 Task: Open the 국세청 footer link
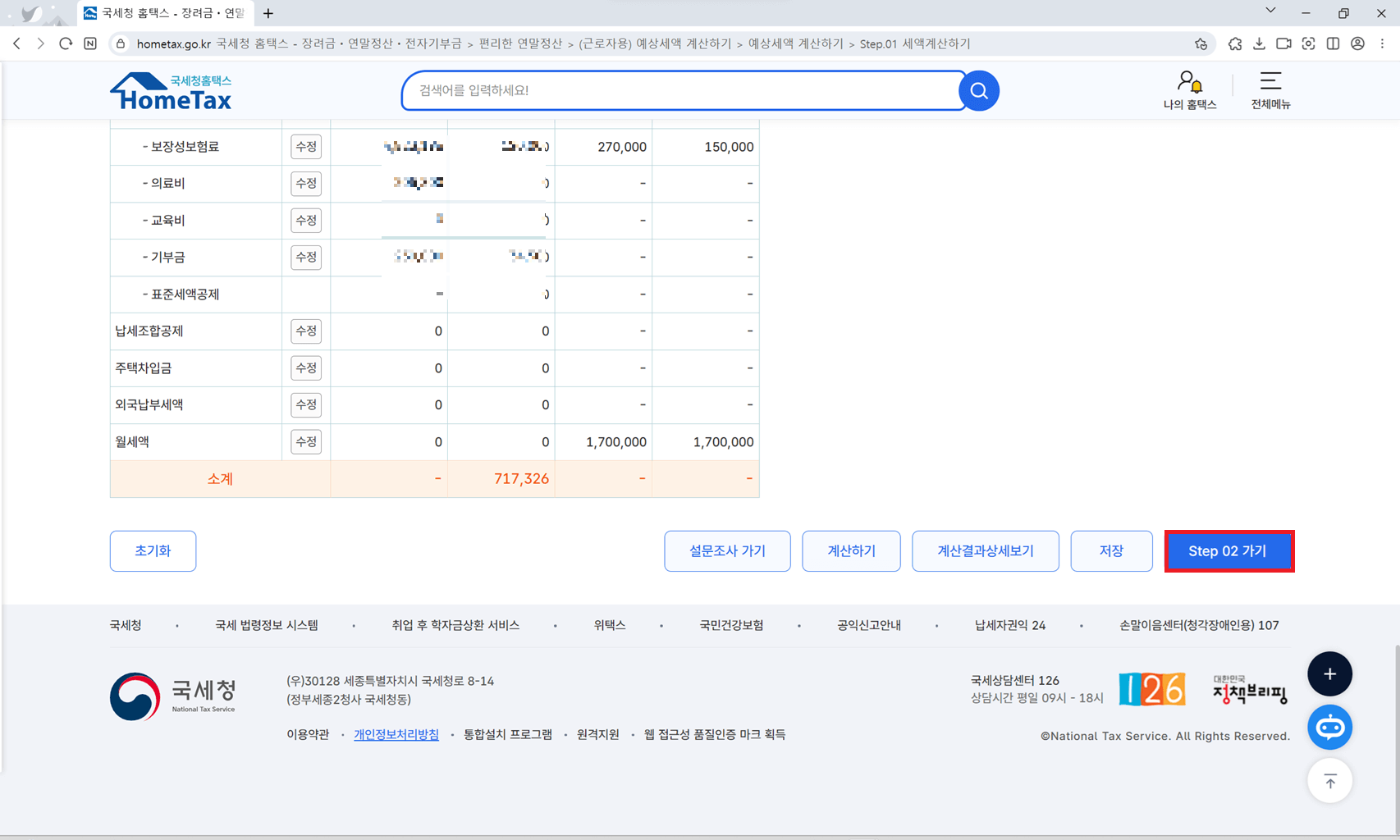[x=126, y=625]
